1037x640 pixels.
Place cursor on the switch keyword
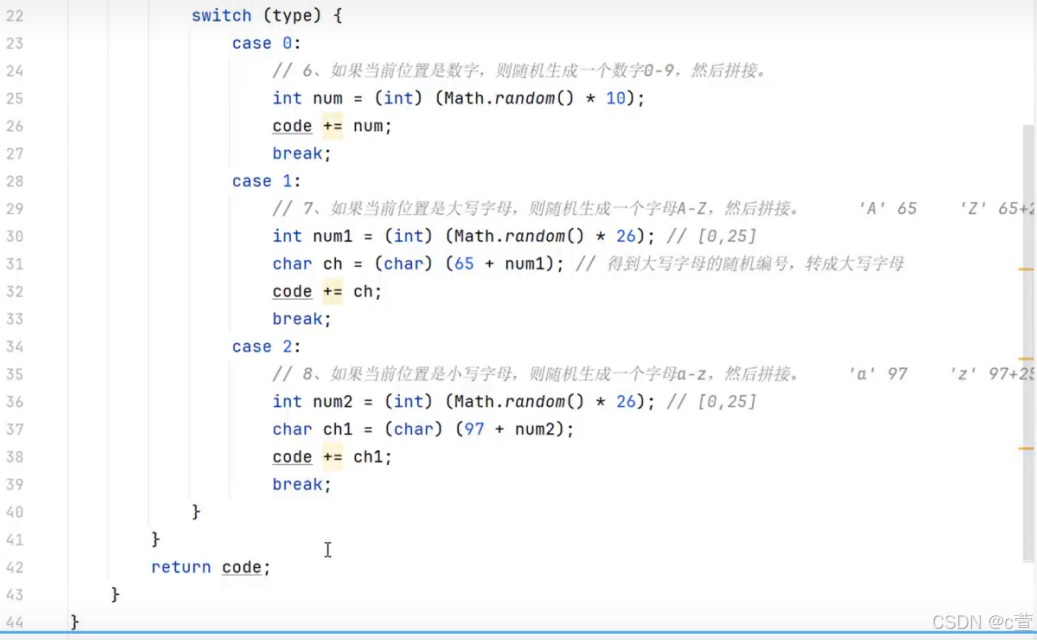[221, 15]
